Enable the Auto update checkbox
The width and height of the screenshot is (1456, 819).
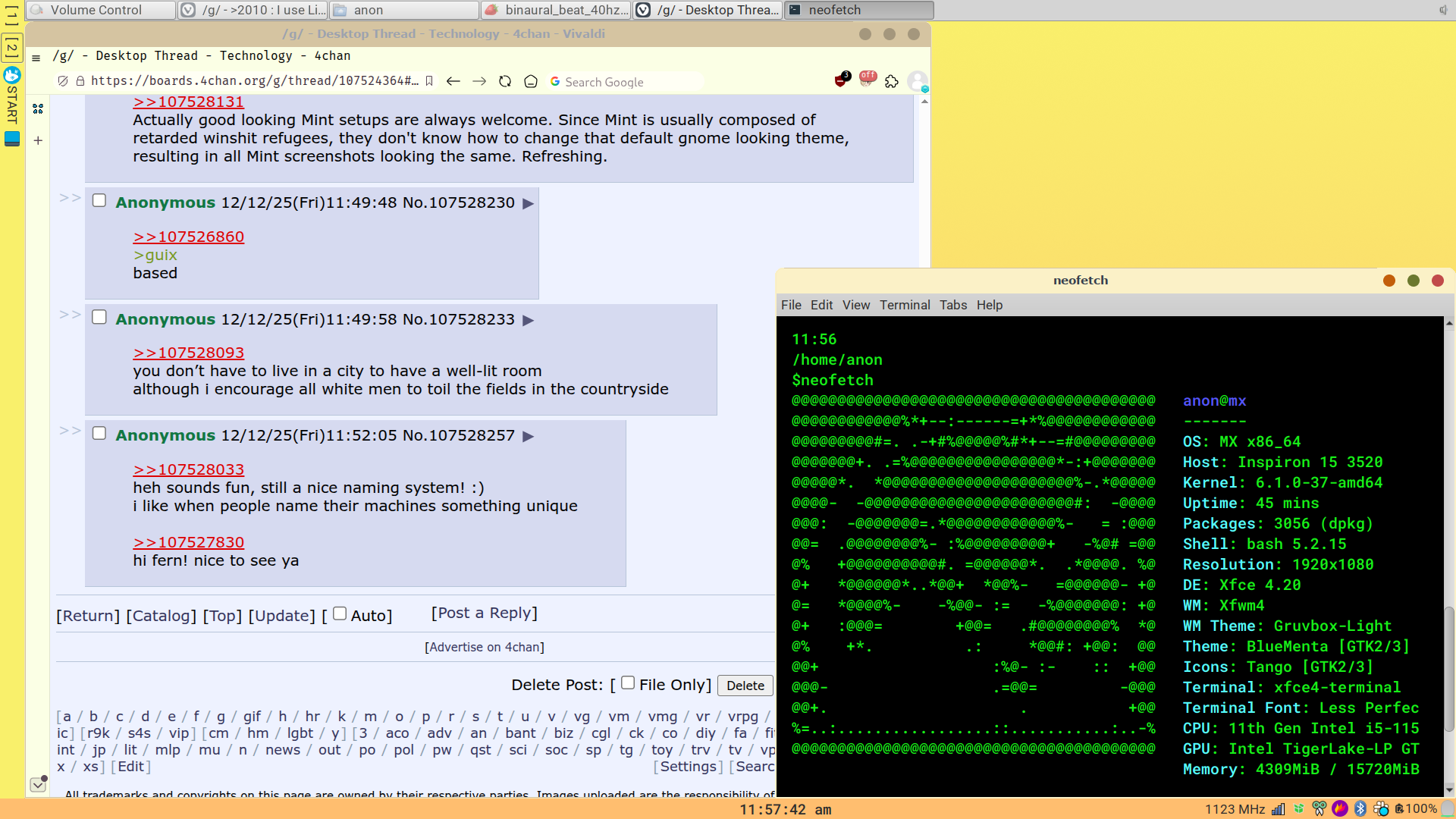tap(340, 613)
